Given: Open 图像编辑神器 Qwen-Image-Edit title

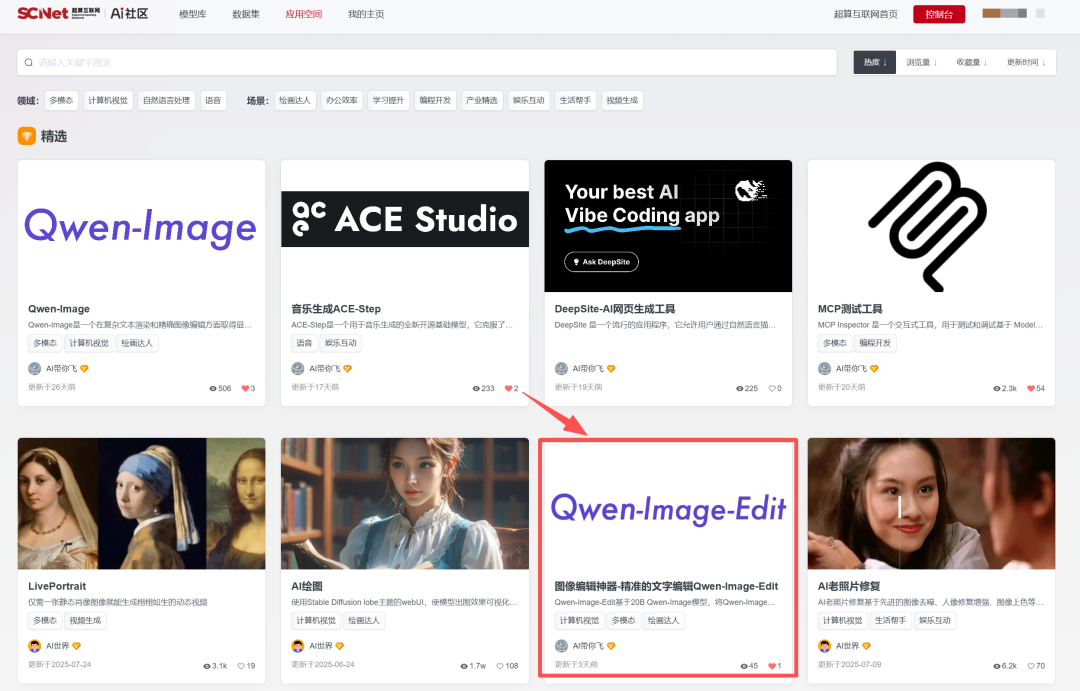Looking at the screenshot, I should point(666,586).
